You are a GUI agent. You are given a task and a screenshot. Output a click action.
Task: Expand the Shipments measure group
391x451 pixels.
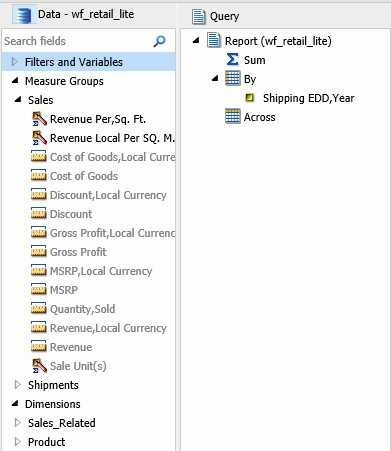pyautogui.click(x=17, y=385)
